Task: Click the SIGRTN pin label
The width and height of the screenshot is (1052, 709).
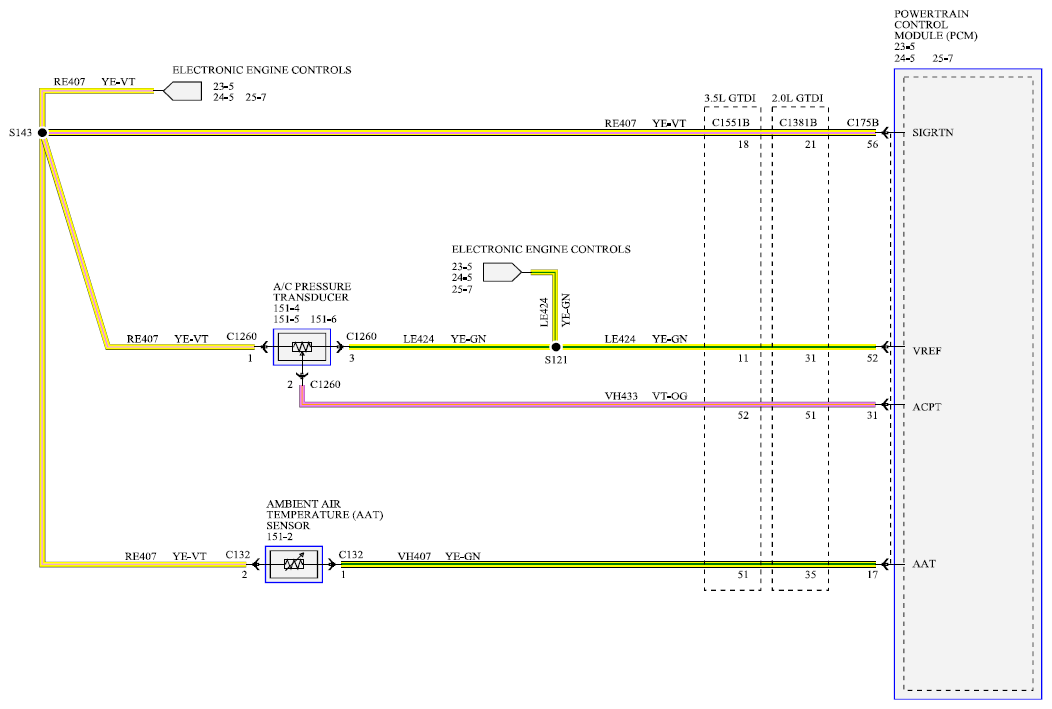Action: point(933,133)
